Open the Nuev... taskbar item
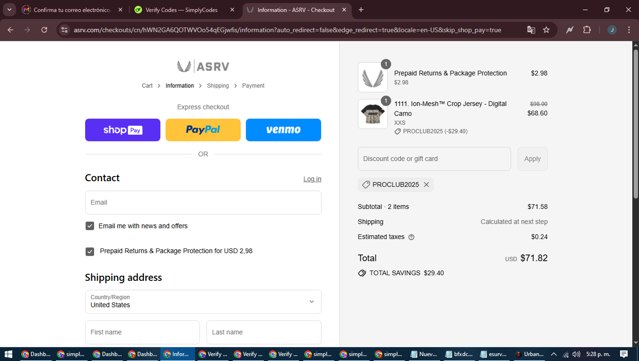Screen dimensions: 639x361 tap(424, 354)
